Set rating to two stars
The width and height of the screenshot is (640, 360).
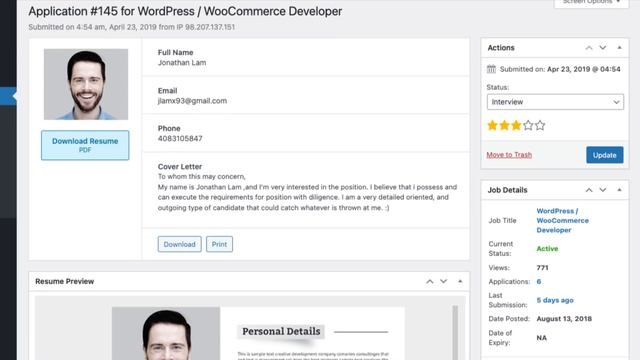click(x=504, y=125)
